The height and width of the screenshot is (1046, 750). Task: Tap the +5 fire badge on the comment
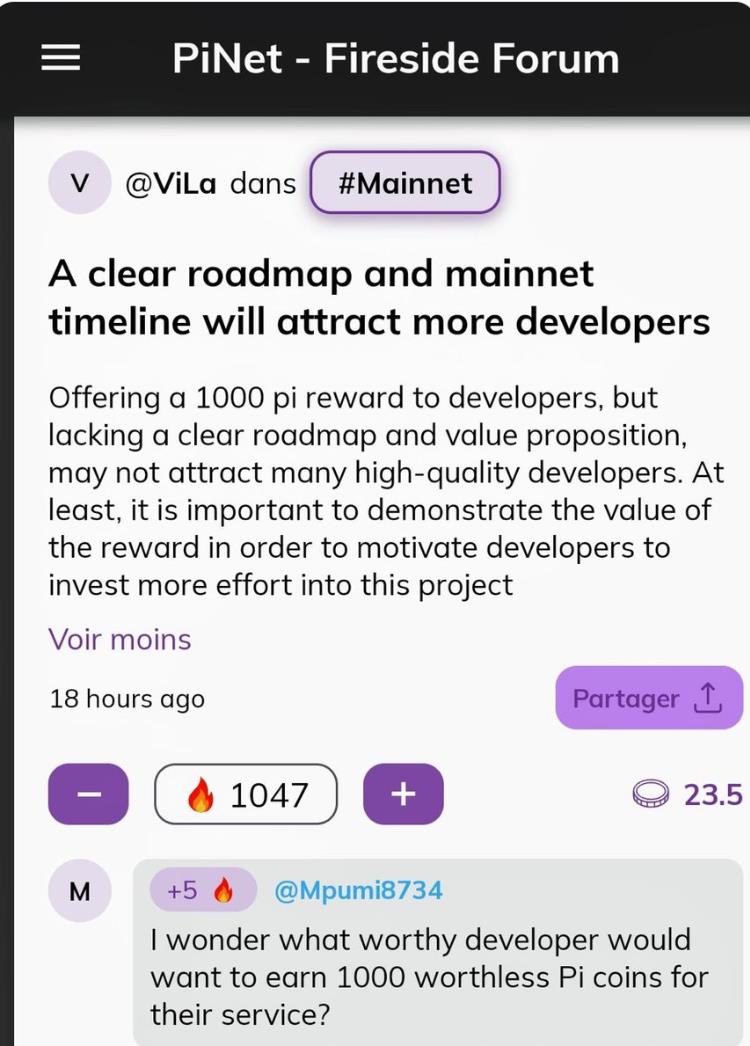click(x=204, y=890)
